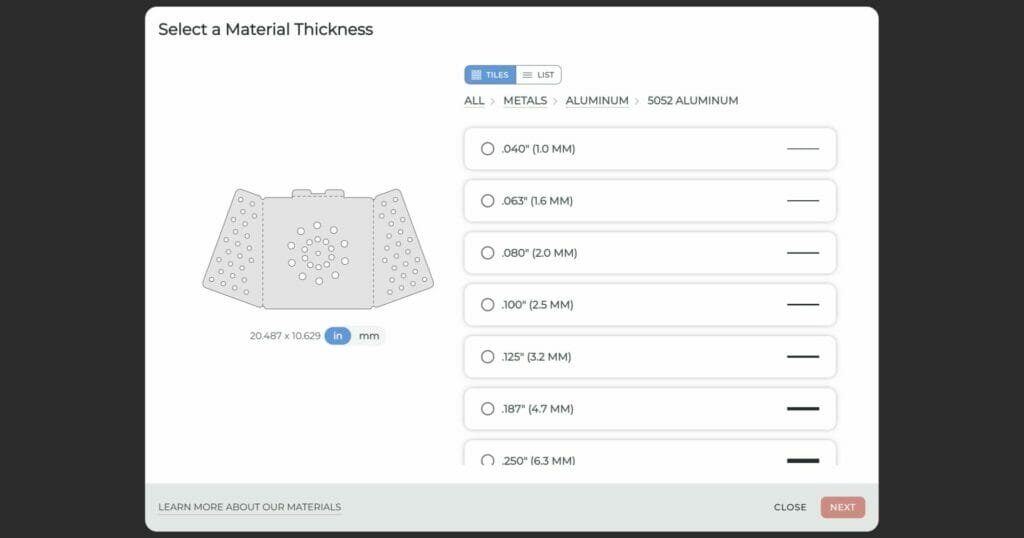This screenshot has height=538, width=1024.
Task: Open Learn More About Our Materials link
Action: pos(249,507)
